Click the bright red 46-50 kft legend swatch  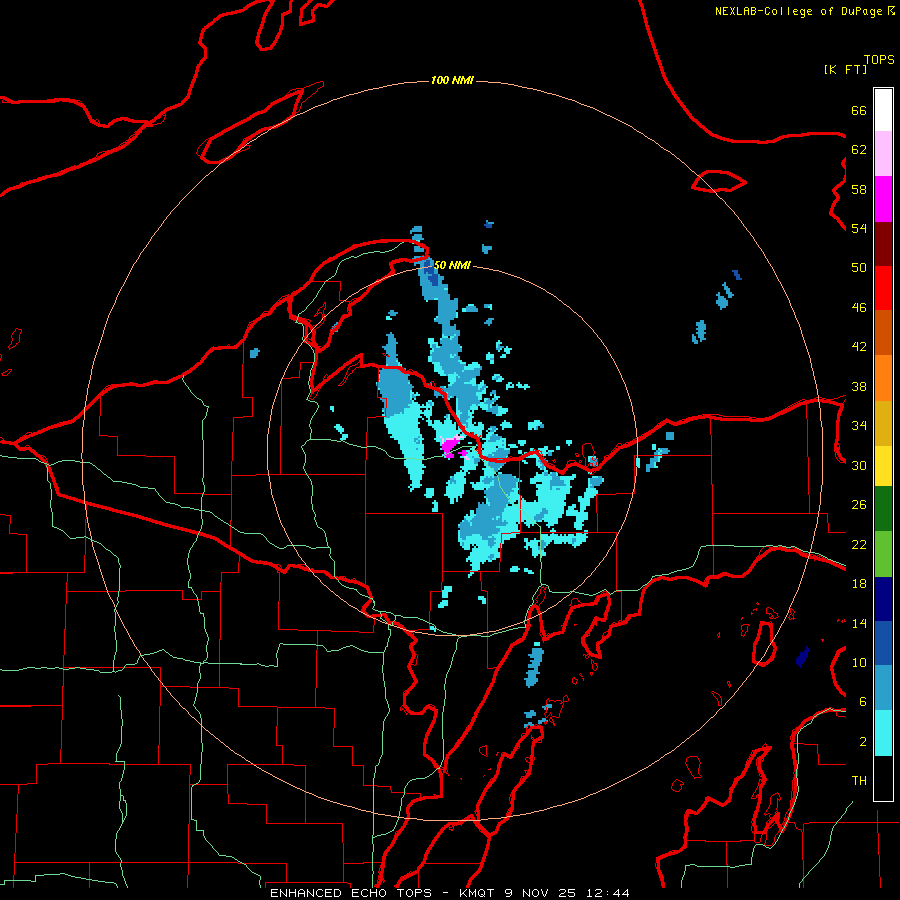883,288
